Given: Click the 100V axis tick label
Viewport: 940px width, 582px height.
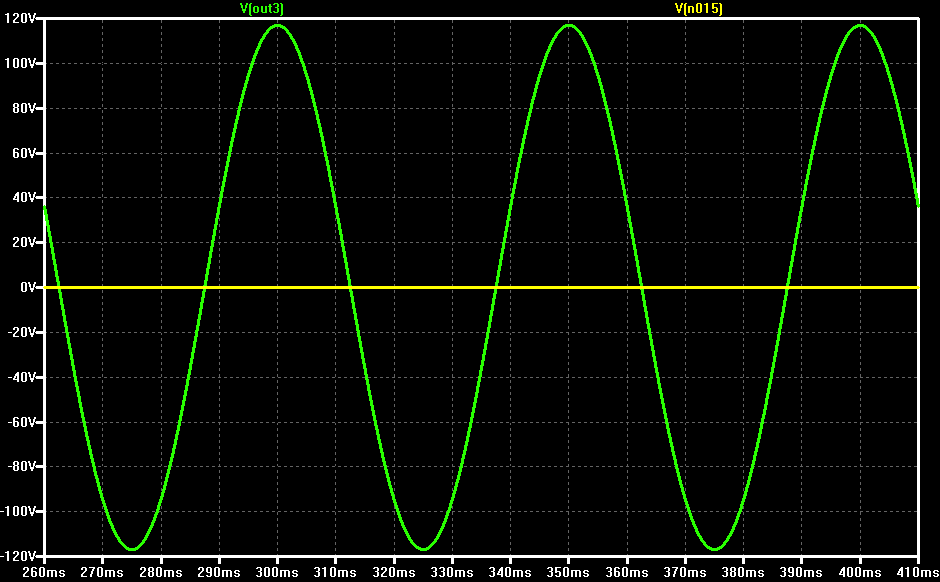Looking at the screenshot, I should click(x=20, y=64).
